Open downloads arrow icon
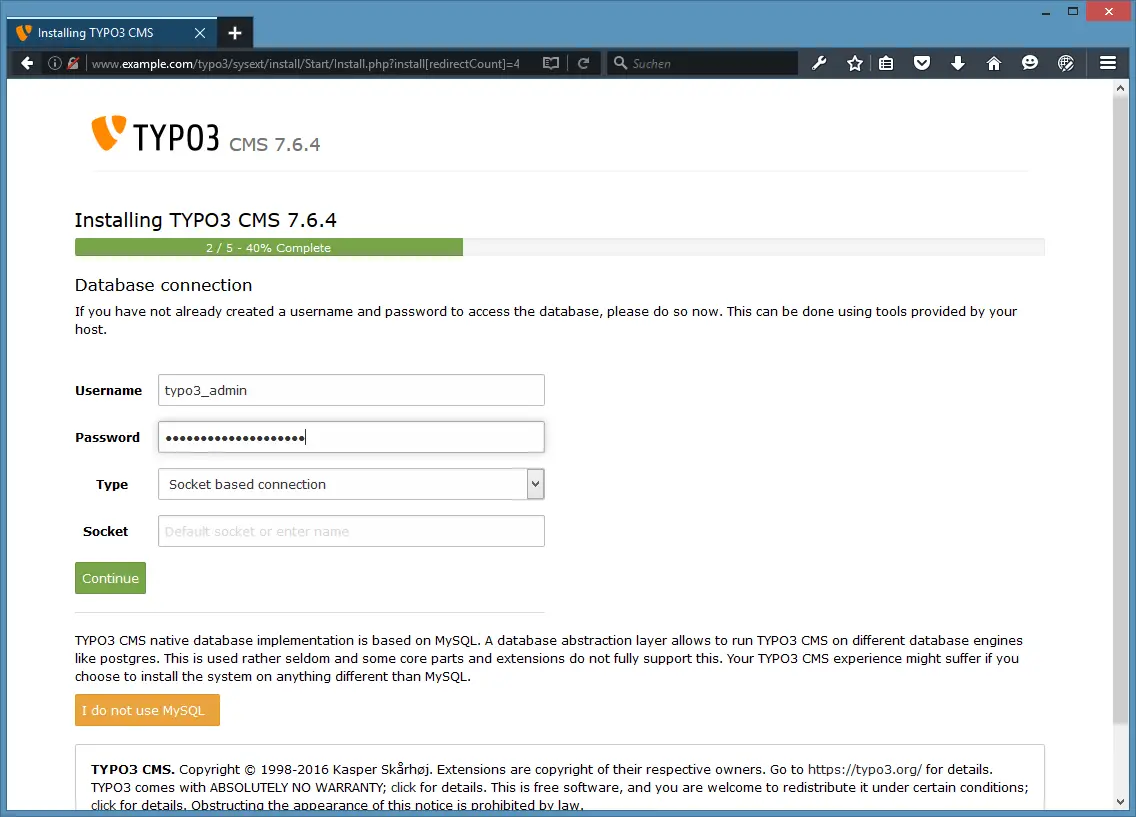Screen dimensions: 1136x817 click(958, 63)
